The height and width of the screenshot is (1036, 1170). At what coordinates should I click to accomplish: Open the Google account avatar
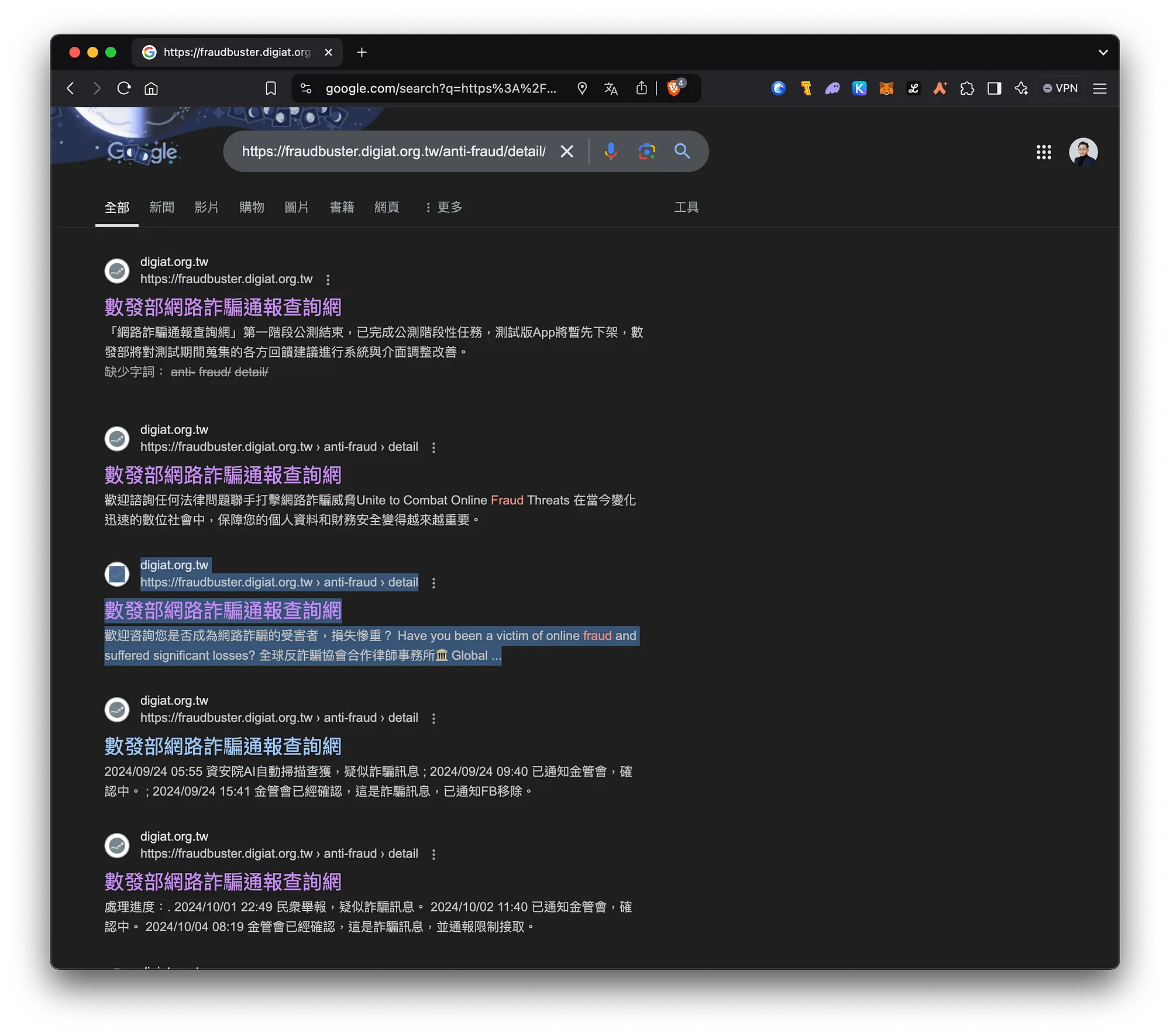(x=1083, y=152)
